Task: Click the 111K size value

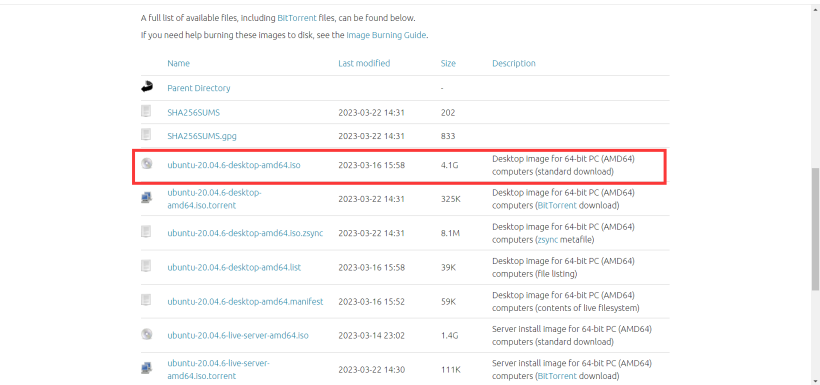Action: [450, 369]
